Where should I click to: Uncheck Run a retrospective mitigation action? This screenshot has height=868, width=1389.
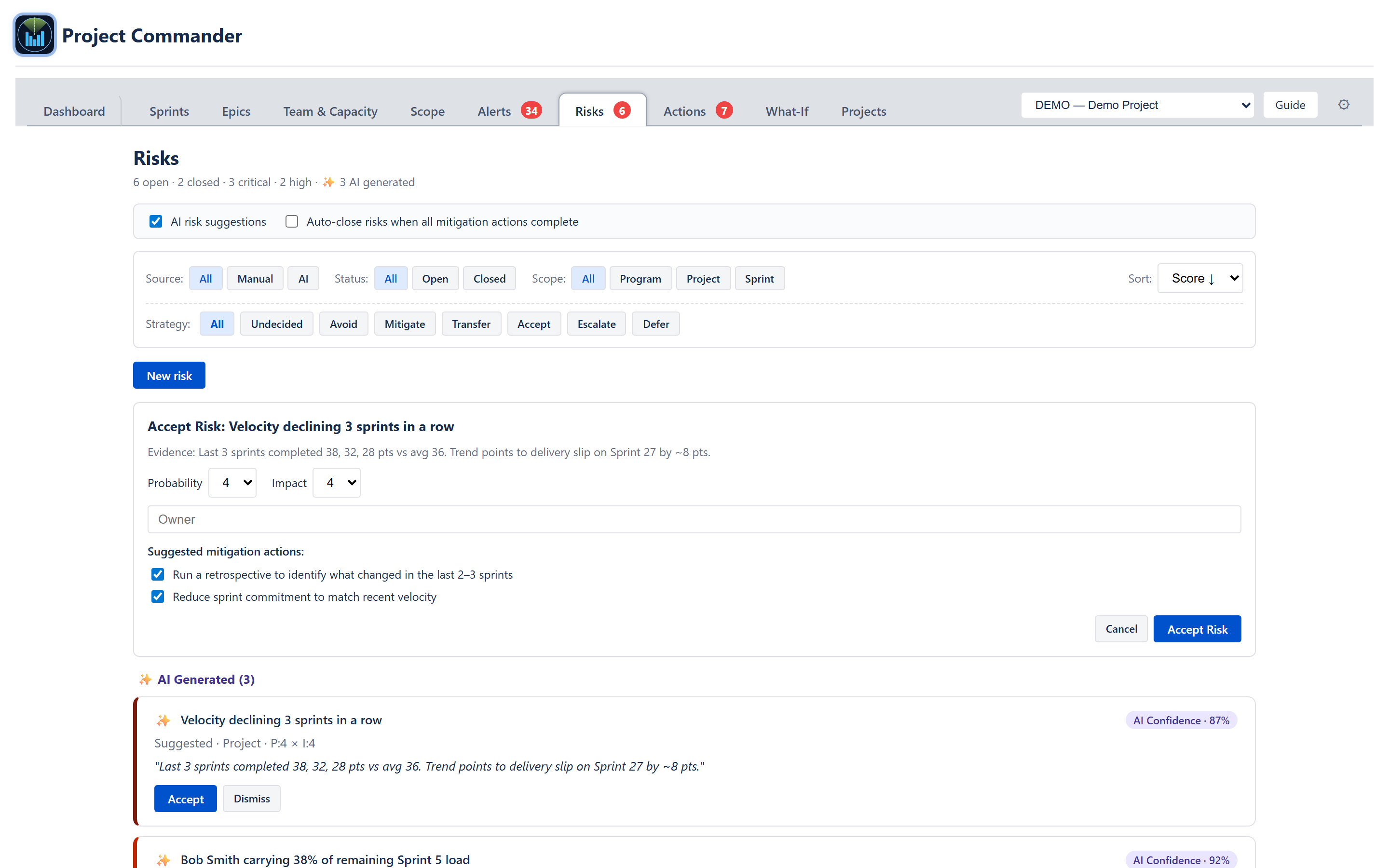(158, 574)
